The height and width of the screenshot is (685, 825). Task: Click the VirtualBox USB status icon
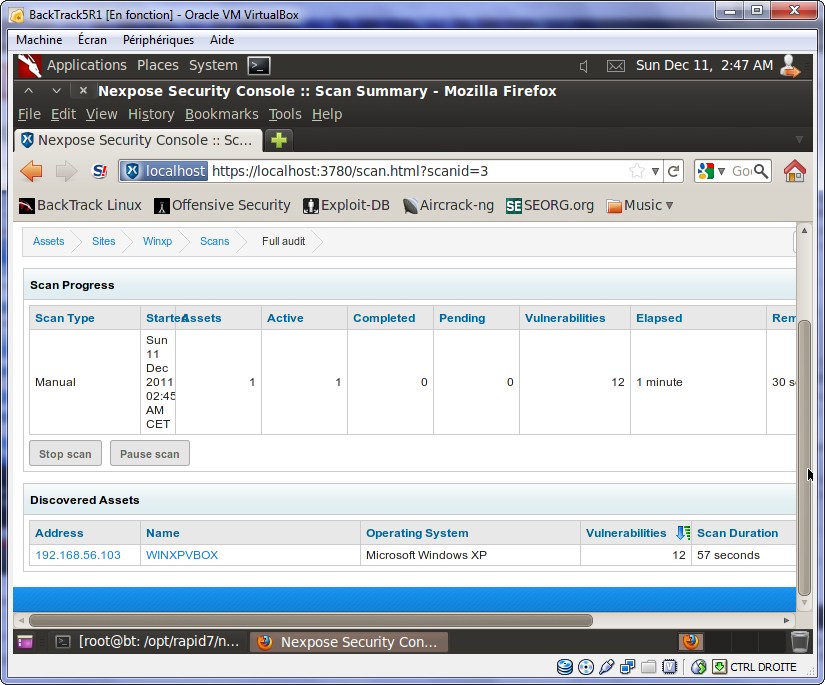click(x=607, y=667)
